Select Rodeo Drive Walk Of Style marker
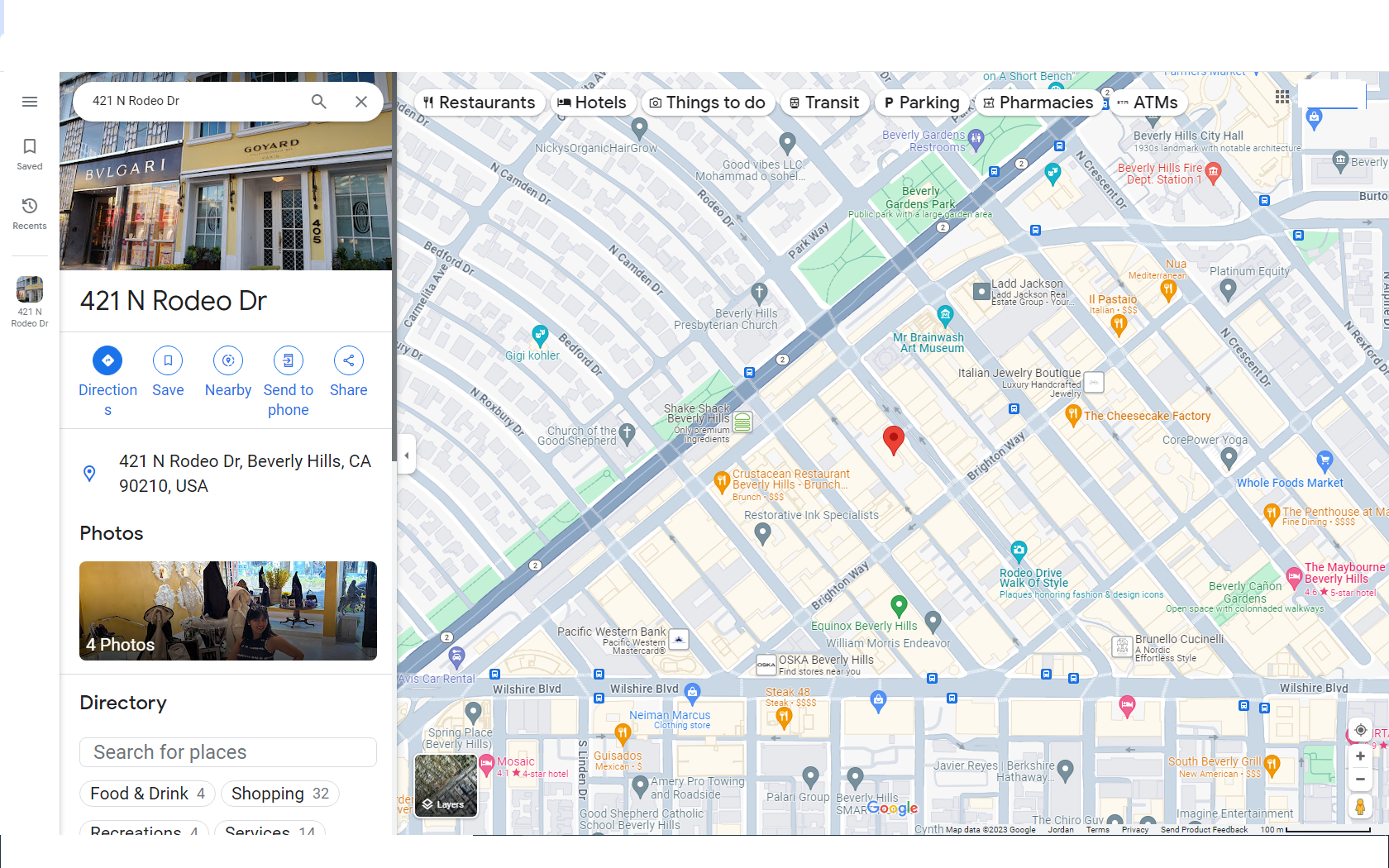Viewport: 1389px width, 868px height. 1019,551
